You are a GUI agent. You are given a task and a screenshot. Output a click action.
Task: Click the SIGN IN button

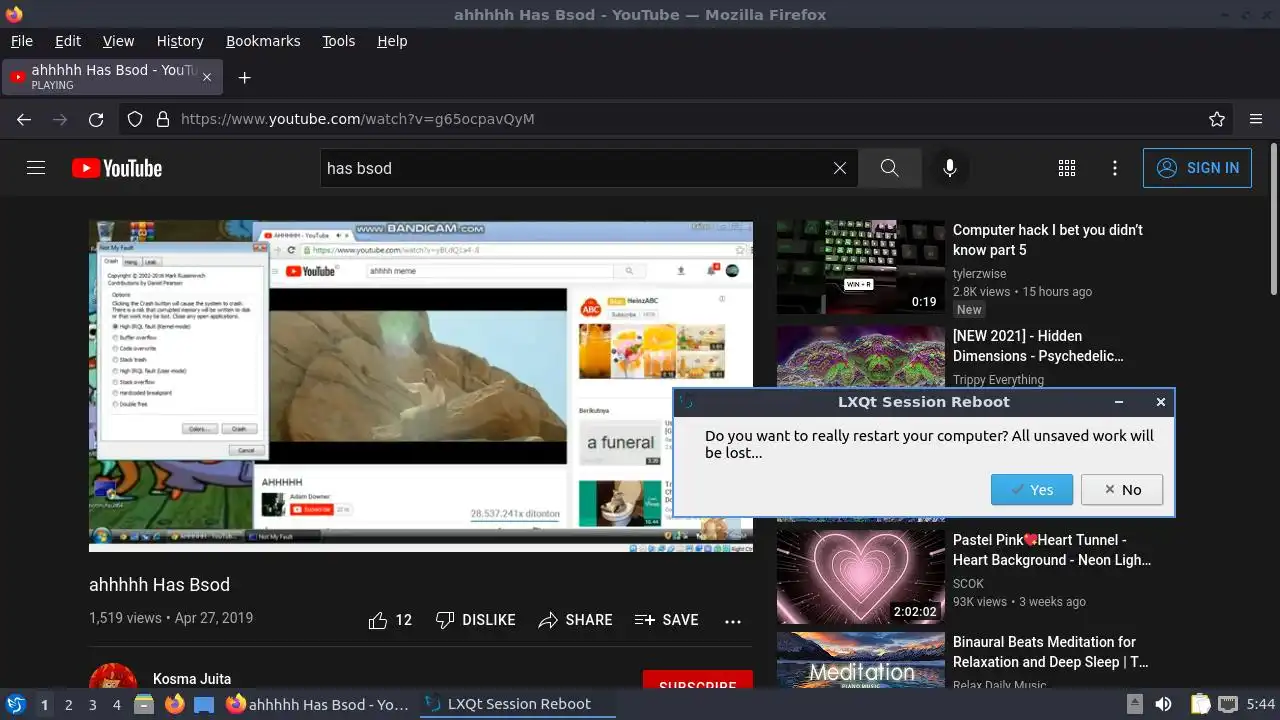coord(1197,168)
